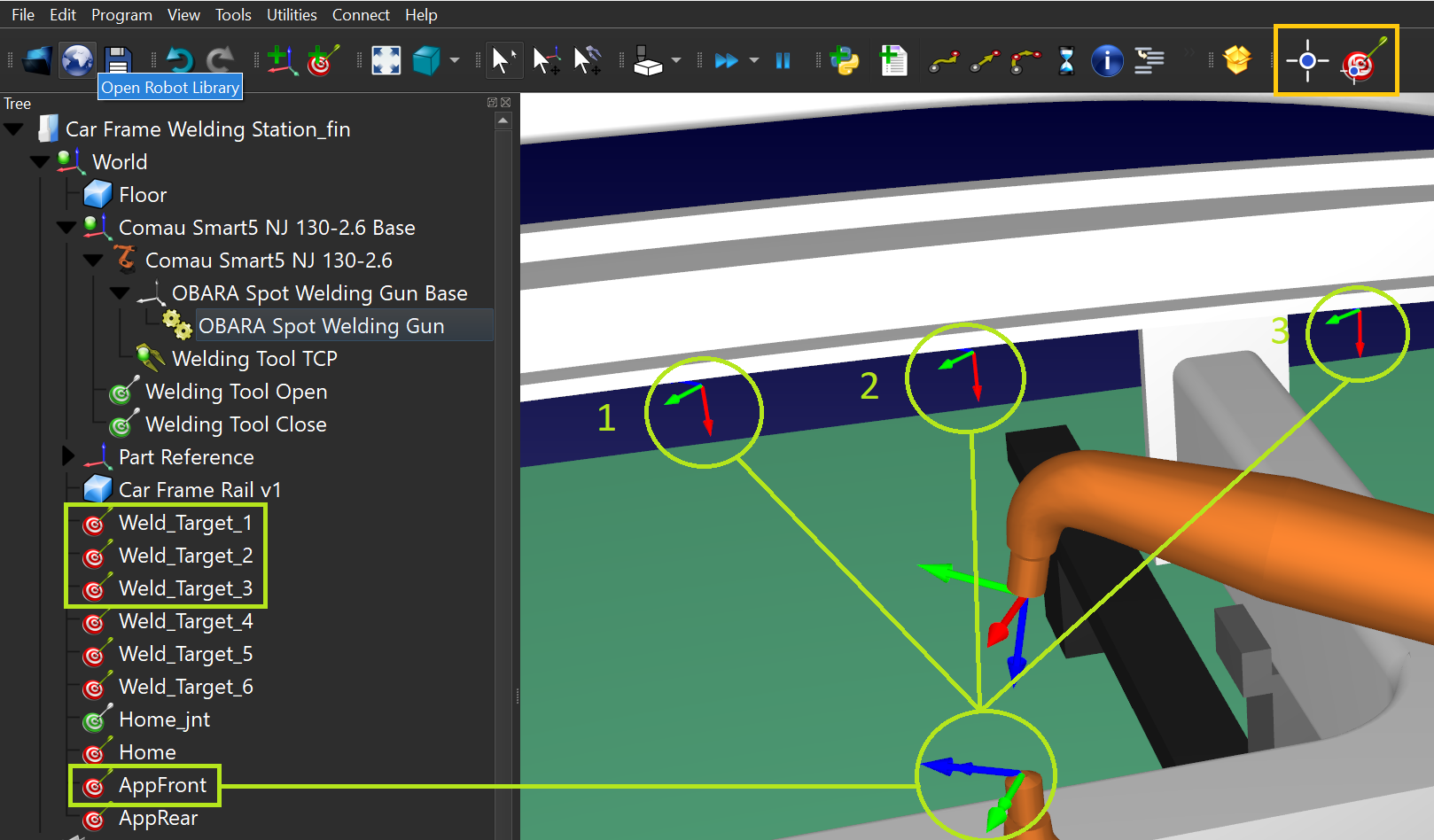Click the Undo arrow in toolbar
The height and width of the screenshot is (840, 1434).
tap(180, 60)
